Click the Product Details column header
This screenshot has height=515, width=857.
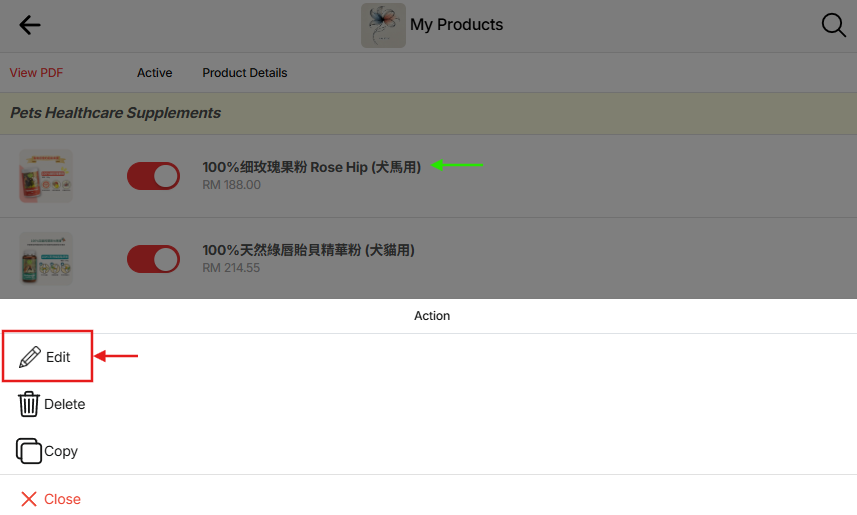245,73
